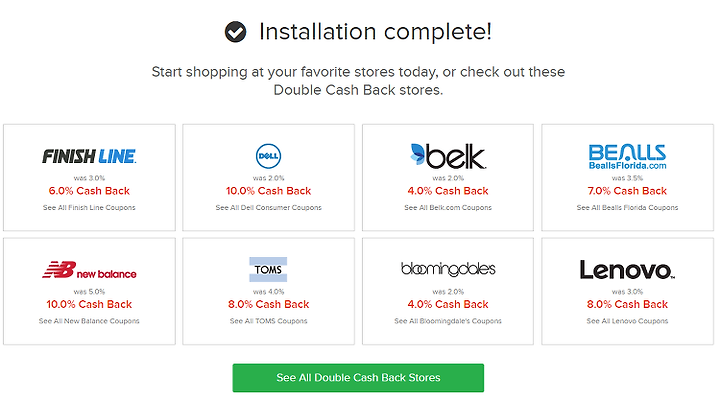Open See All Finish Line Coupons link
Screen dimensions: 720x400
point(89,208)
